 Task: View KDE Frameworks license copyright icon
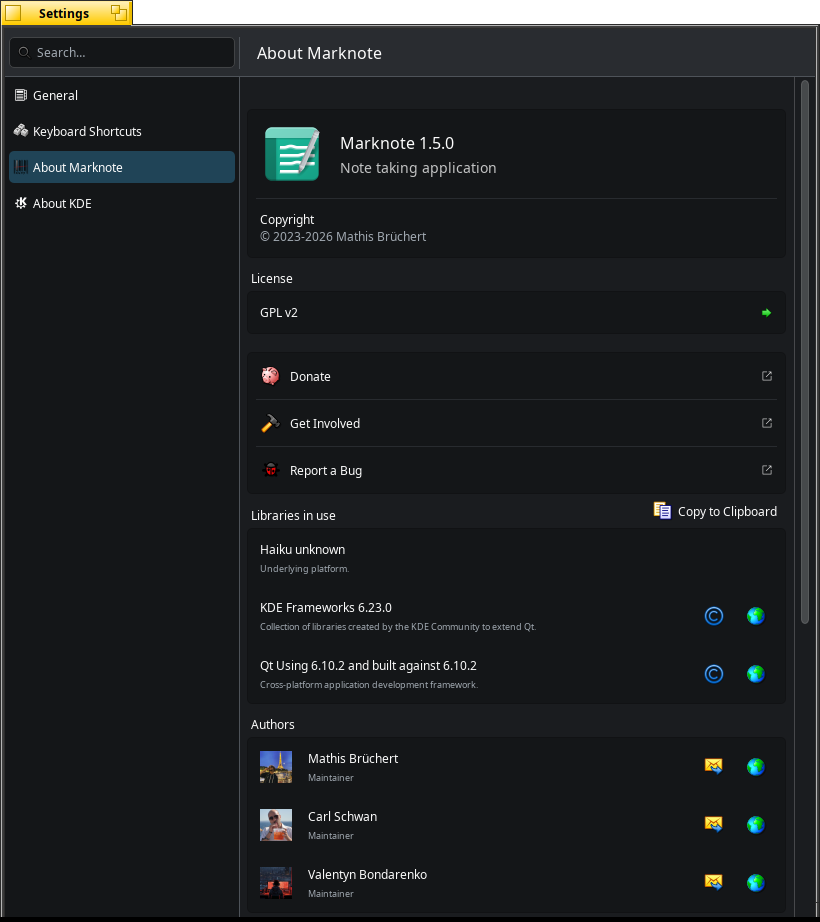click(714, 616)
